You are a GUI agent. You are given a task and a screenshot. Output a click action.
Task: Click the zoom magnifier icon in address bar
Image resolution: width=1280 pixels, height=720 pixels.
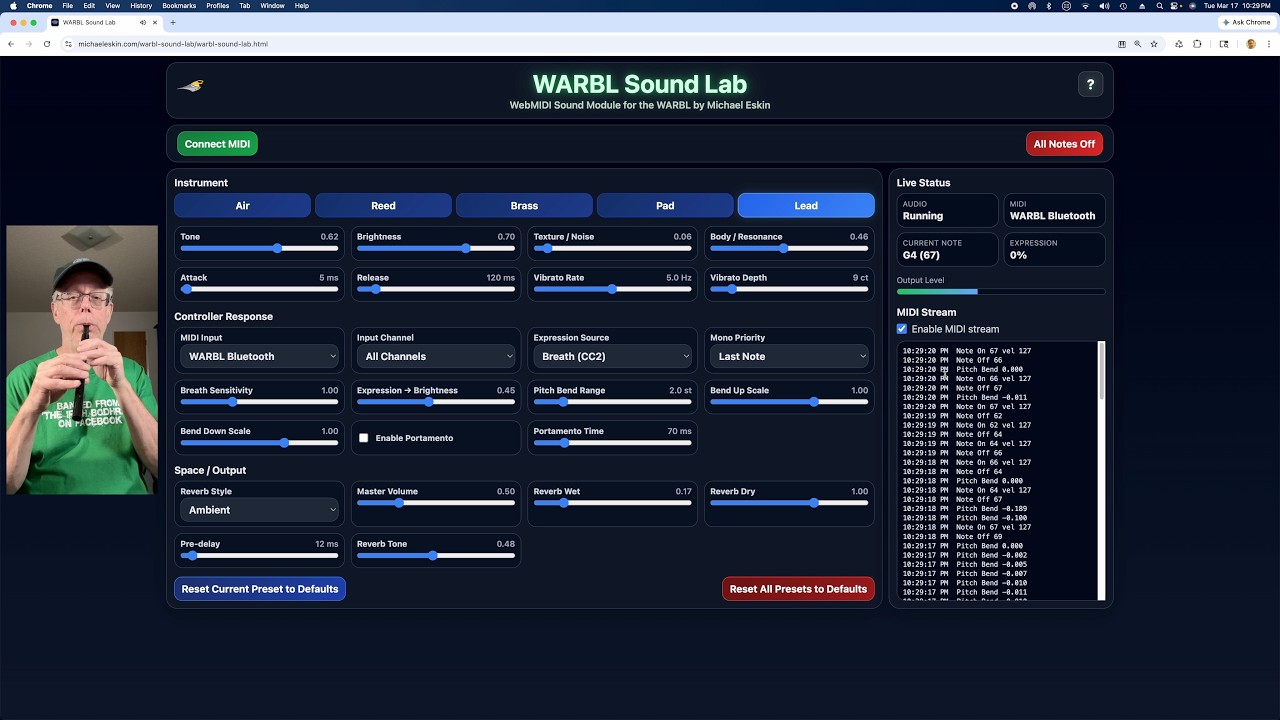click(x=1137, y=44)
